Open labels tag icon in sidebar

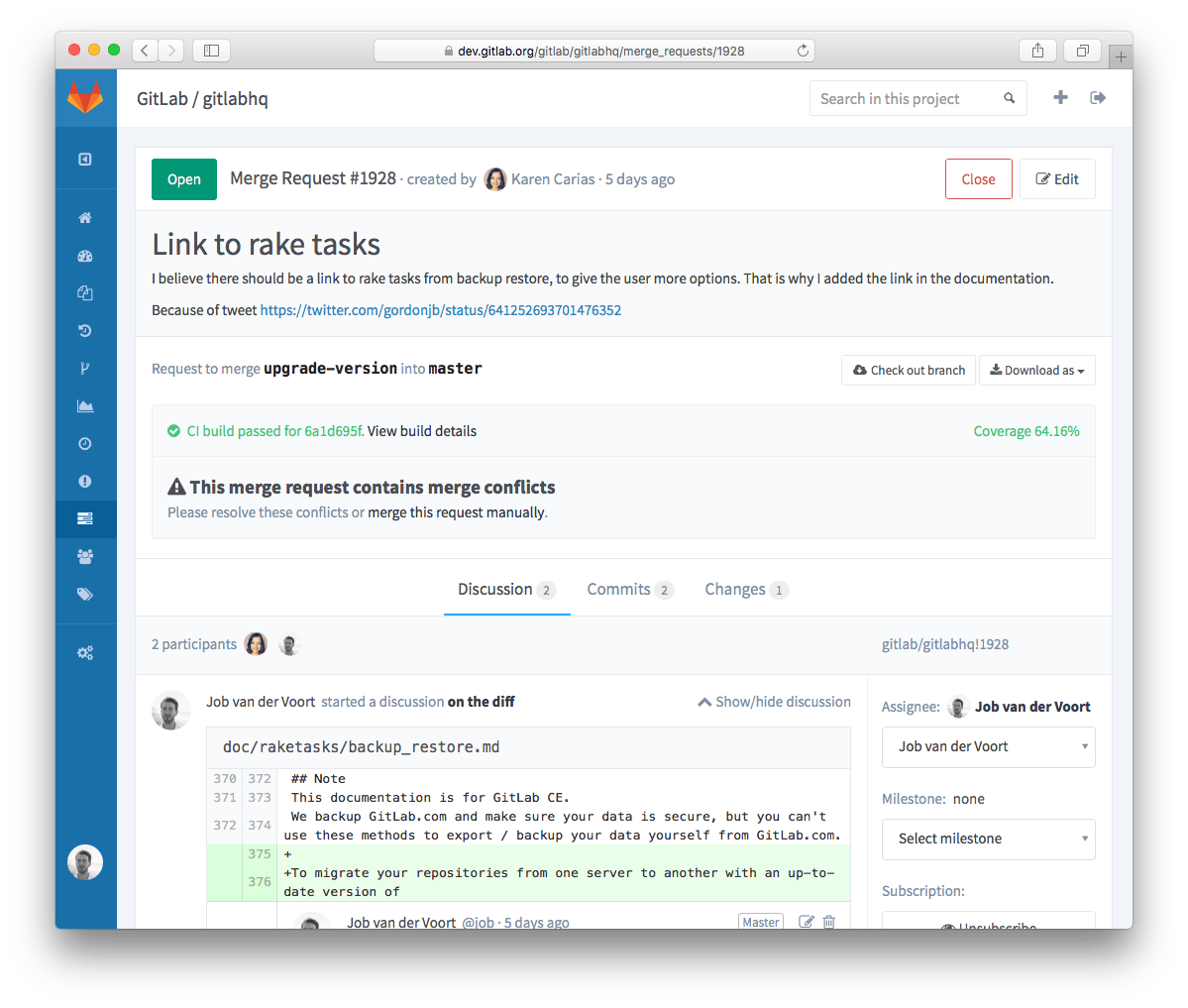coord(85,594)
